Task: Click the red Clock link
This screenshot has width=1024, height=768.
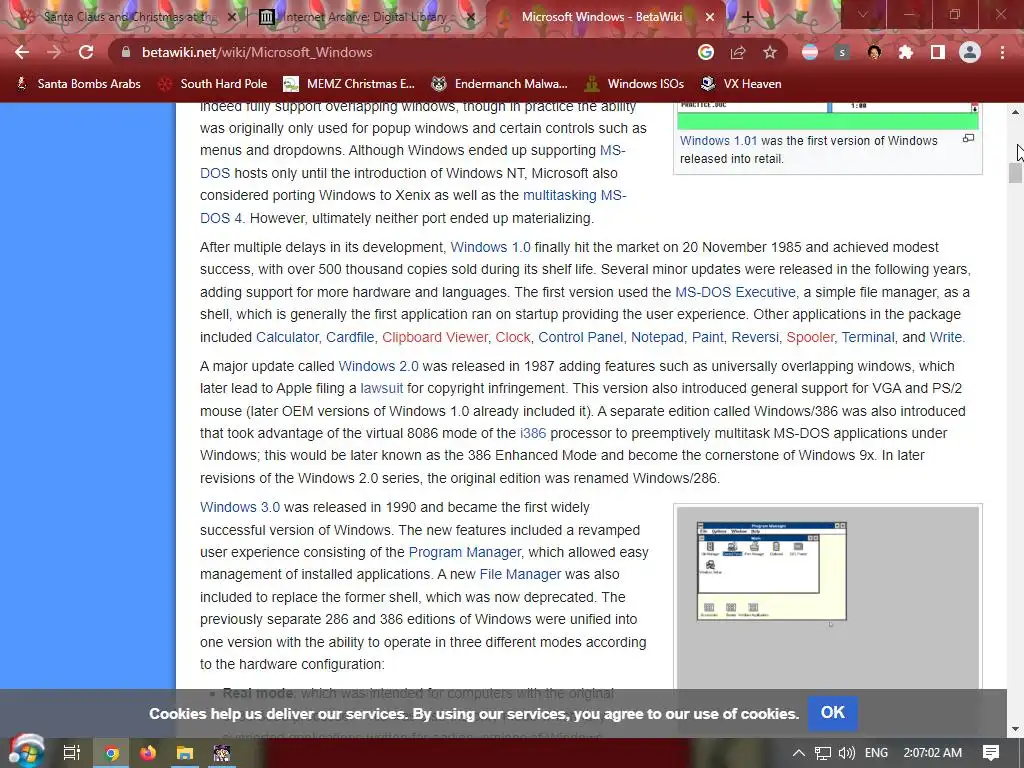Action: click(x=513, y=337)
